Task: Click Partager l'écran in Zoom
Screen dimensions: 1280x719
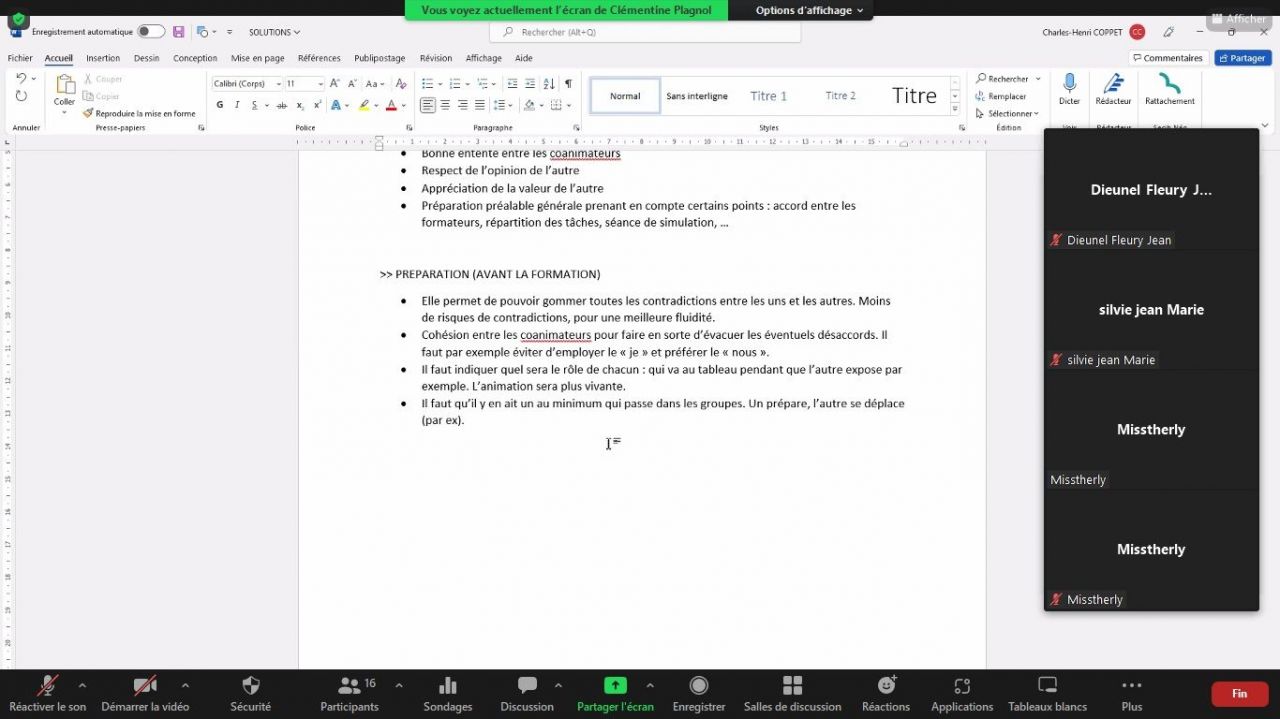Action: tap(615, 694)
